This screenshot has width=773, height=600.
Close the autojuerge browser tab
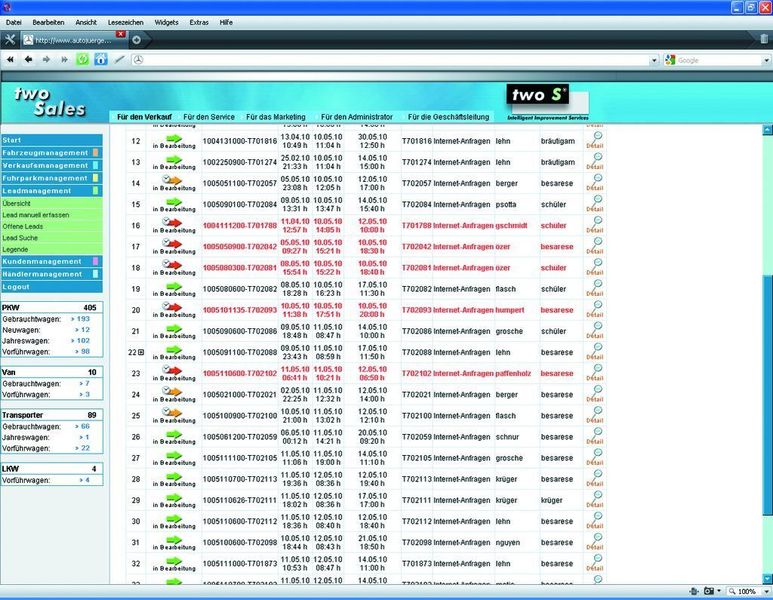click(120, 34)
